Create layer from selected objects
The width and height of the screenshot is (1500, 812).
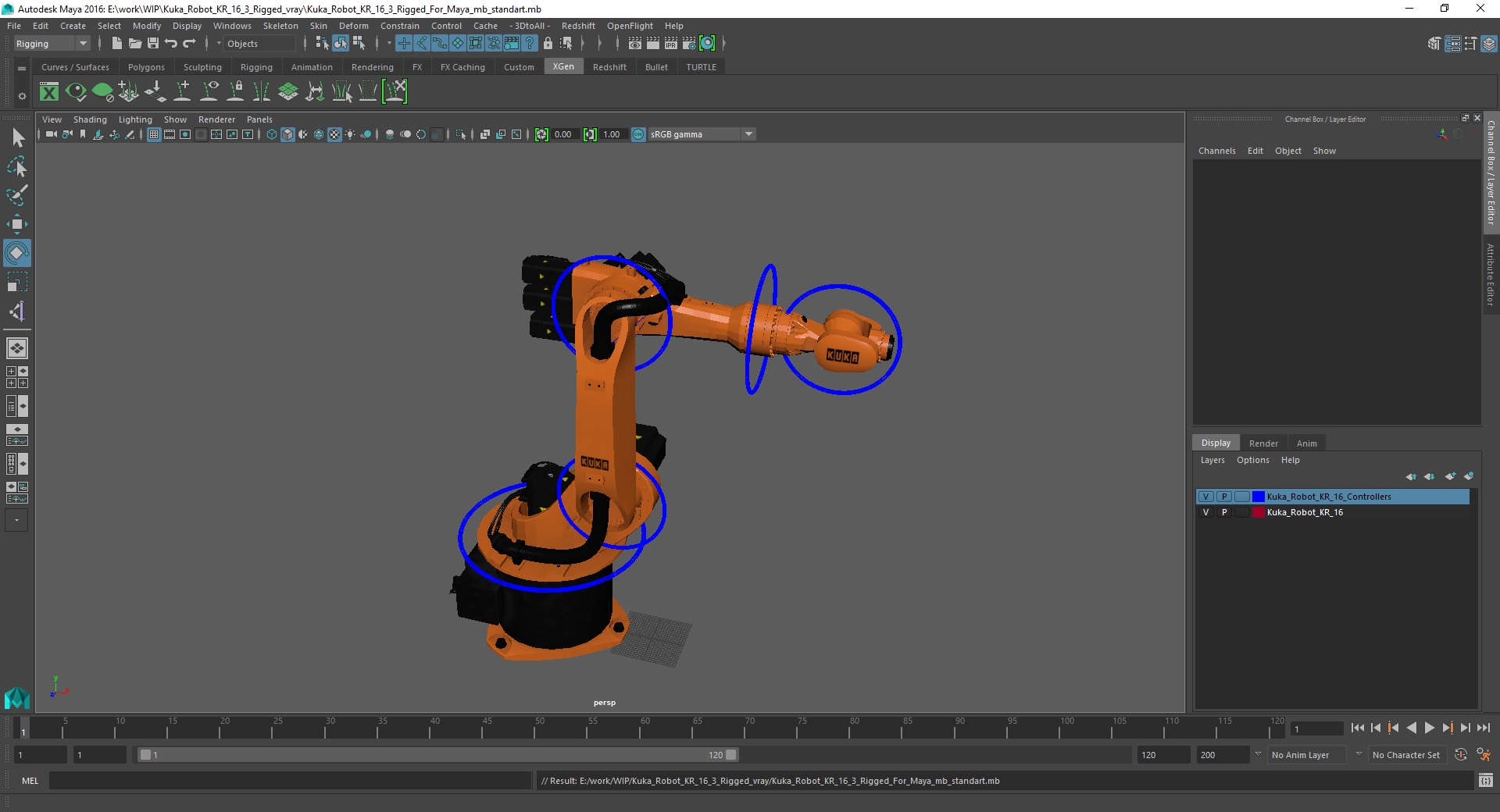click(1469, 476)
